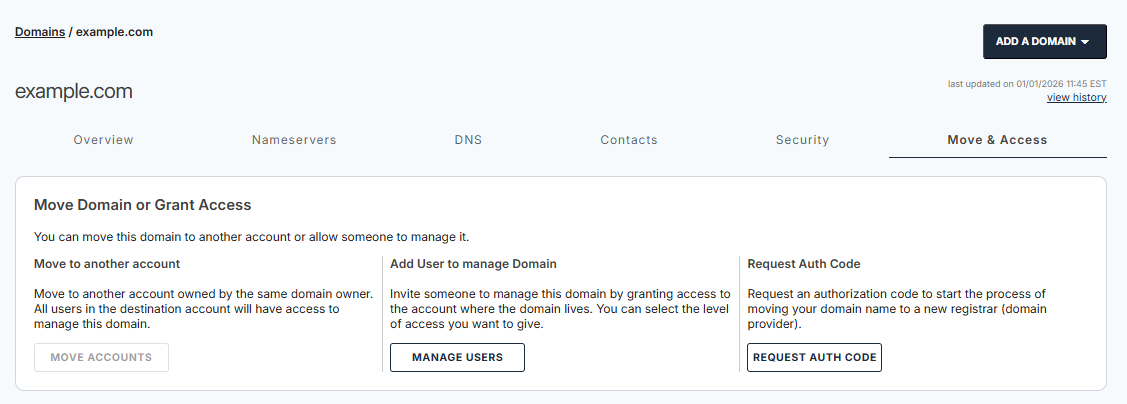Click the Request Auth Code section heading

[804, 264]
